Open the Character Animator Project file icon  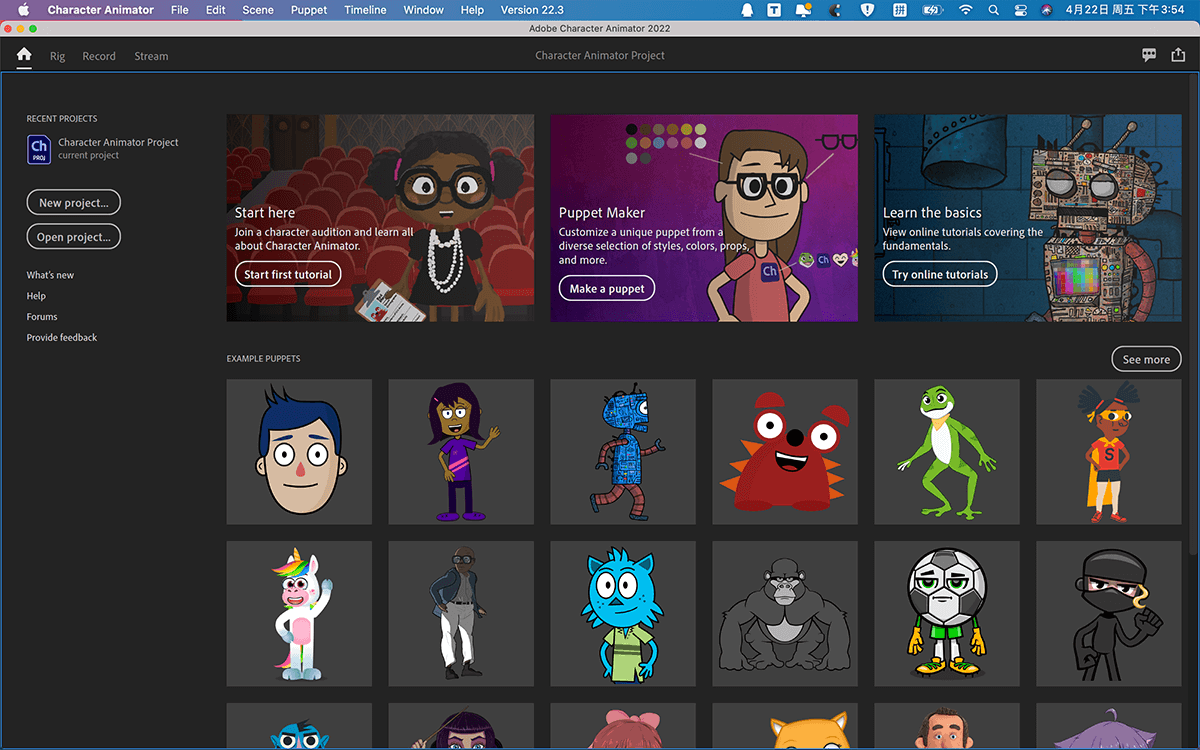(x=38, y=149)
